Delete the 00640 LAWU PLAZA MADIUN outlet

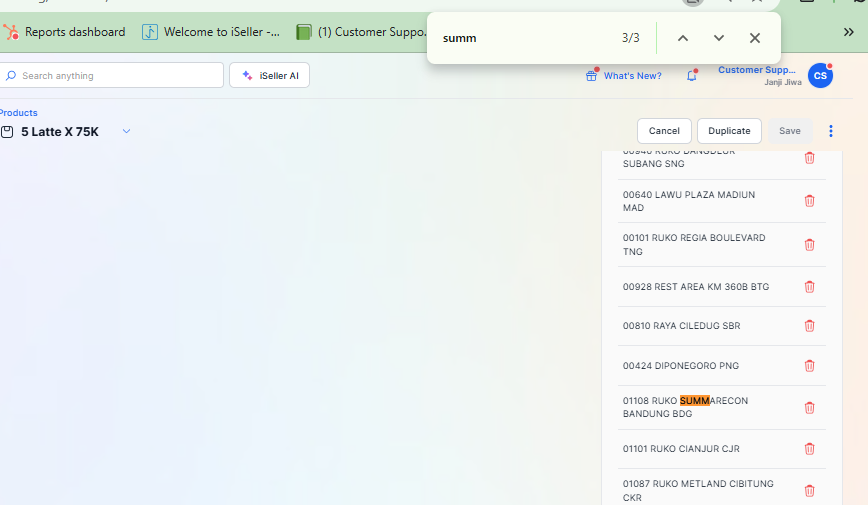click(x=809, y=201)
